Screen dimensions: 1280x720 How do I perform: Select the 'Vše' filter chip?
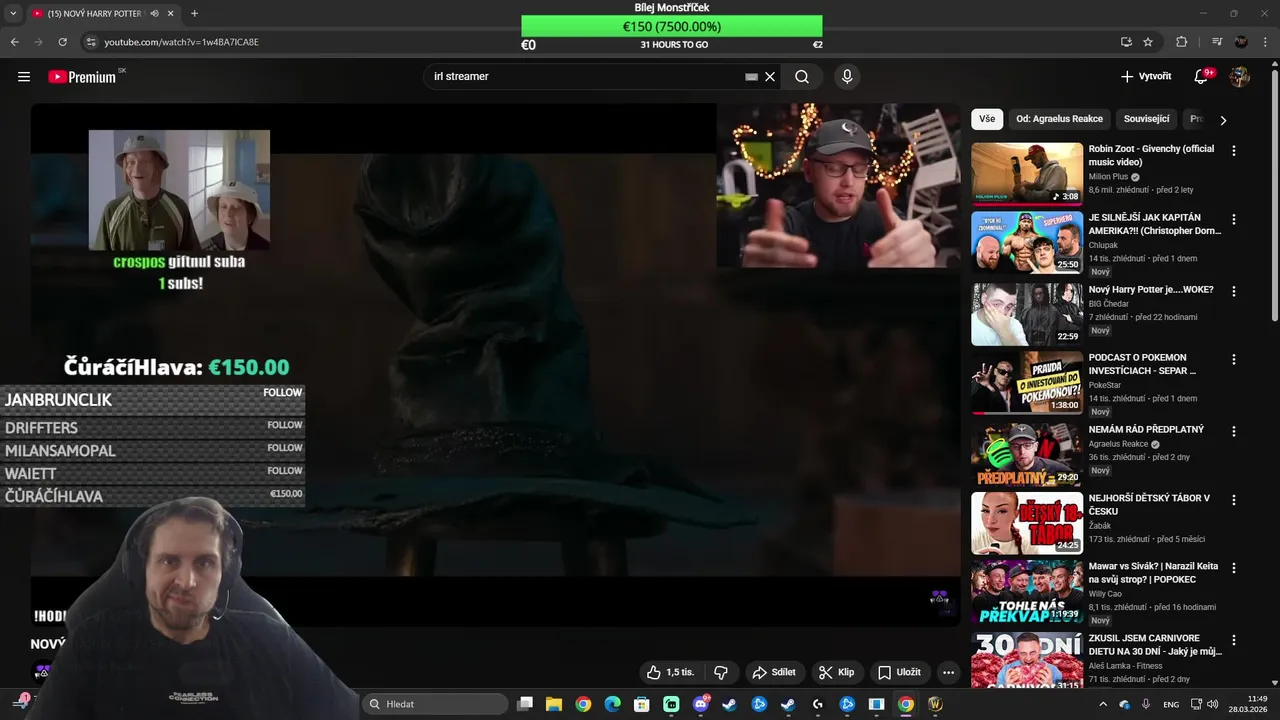tap(987, 119)
